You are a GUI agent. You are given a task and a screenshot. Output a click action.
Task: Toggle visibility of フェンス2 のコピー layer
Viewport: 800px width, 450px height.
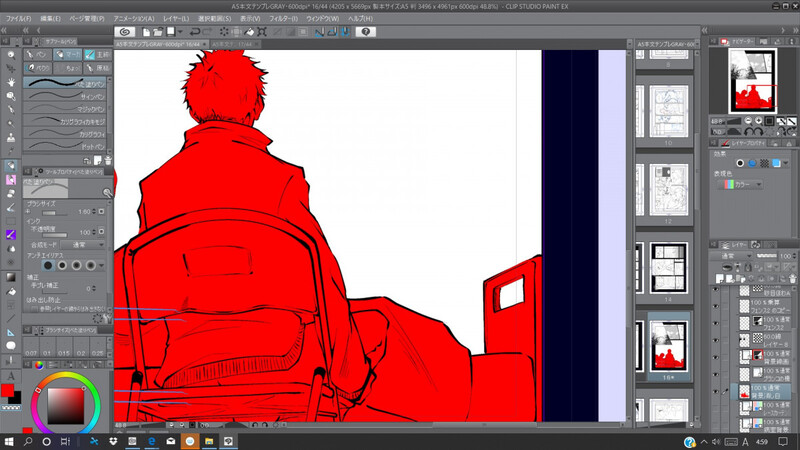click(x=716, y=306)
